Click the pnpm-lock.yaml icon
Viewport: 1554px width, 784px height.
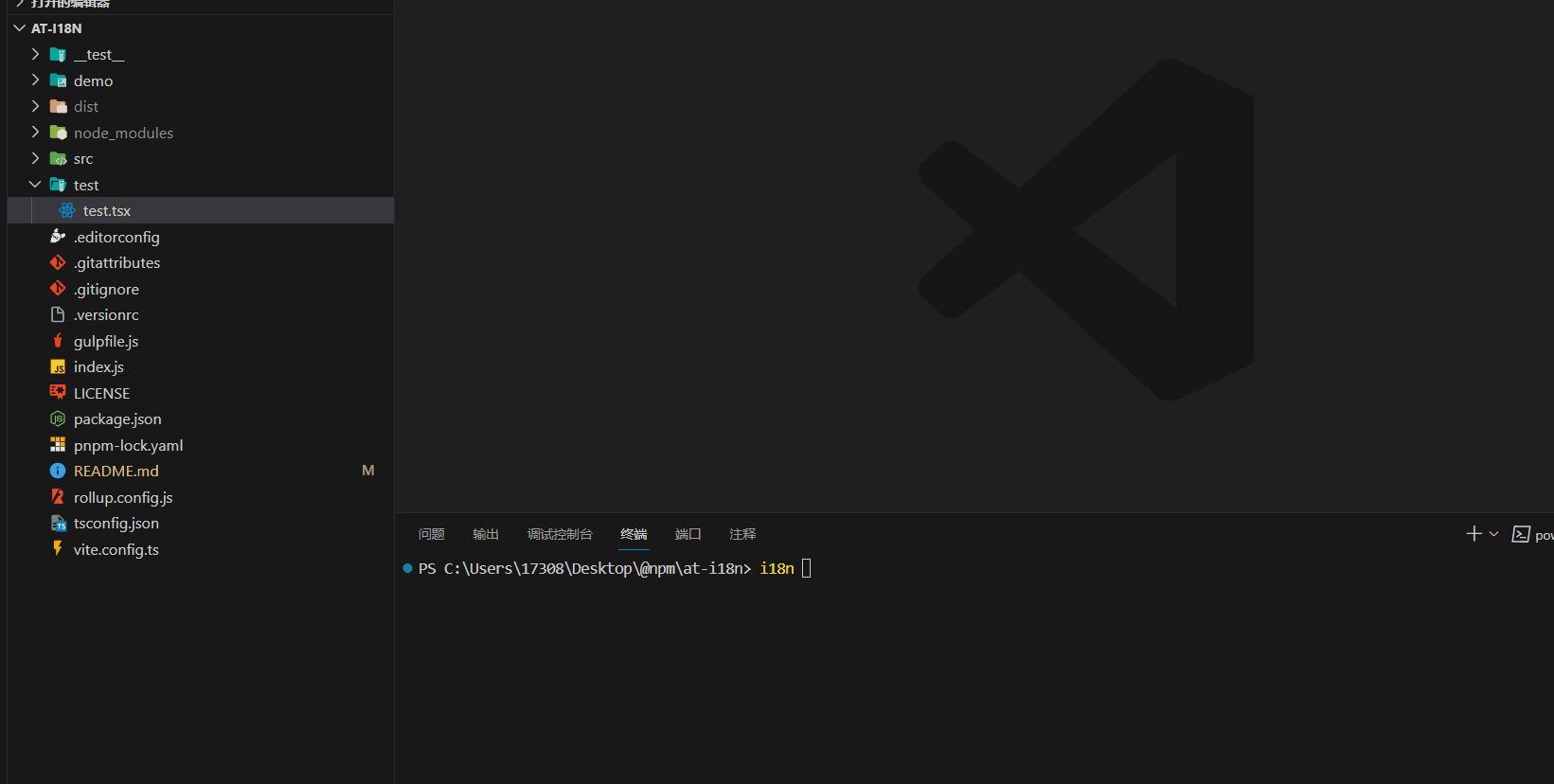point(58,445)
